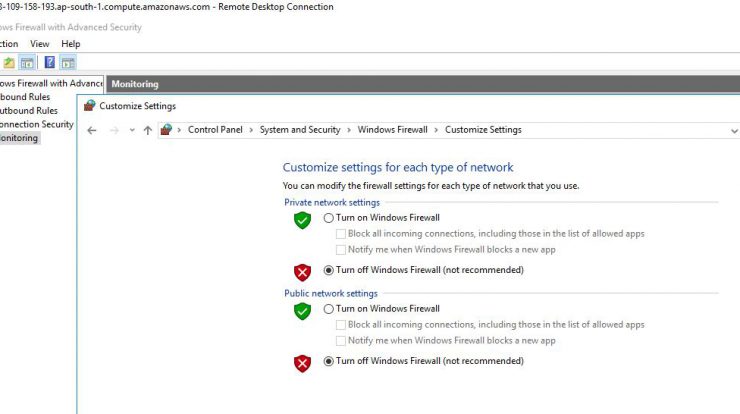
Task: Open the recent locations dropdown arrow
Action: [132, 130]
